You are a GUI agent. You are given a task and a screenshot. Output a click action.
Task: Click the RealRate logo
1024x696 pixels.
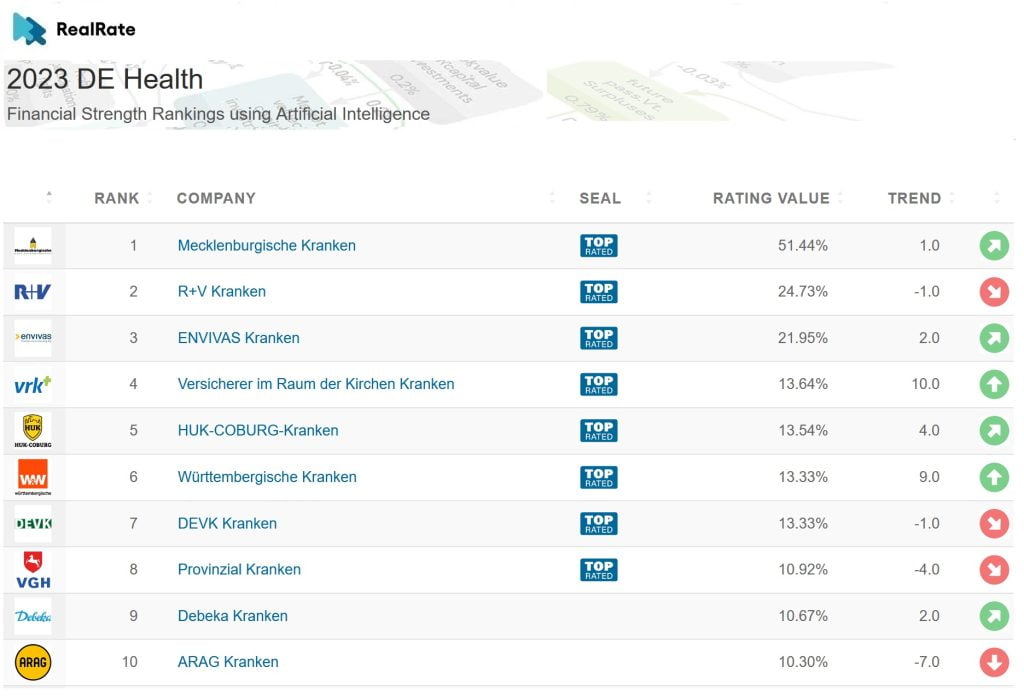tap(74, 29)
